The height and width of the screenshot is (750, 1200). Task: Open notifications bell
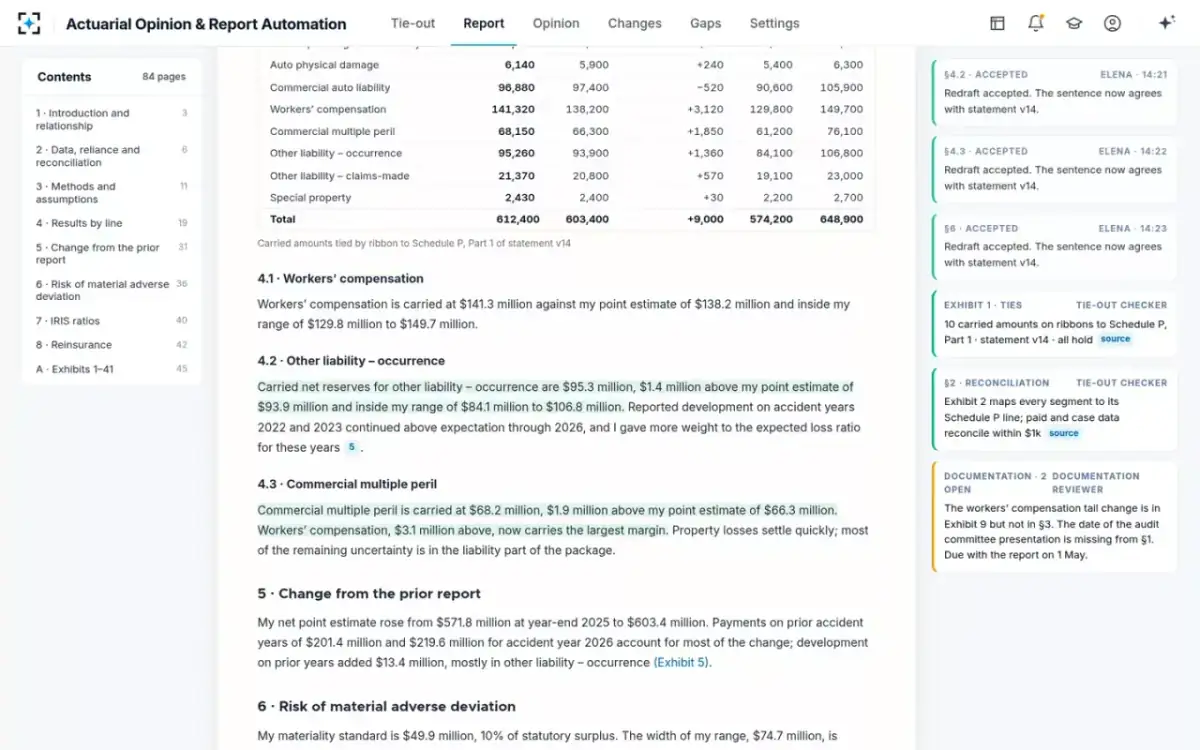[1035, 23]
